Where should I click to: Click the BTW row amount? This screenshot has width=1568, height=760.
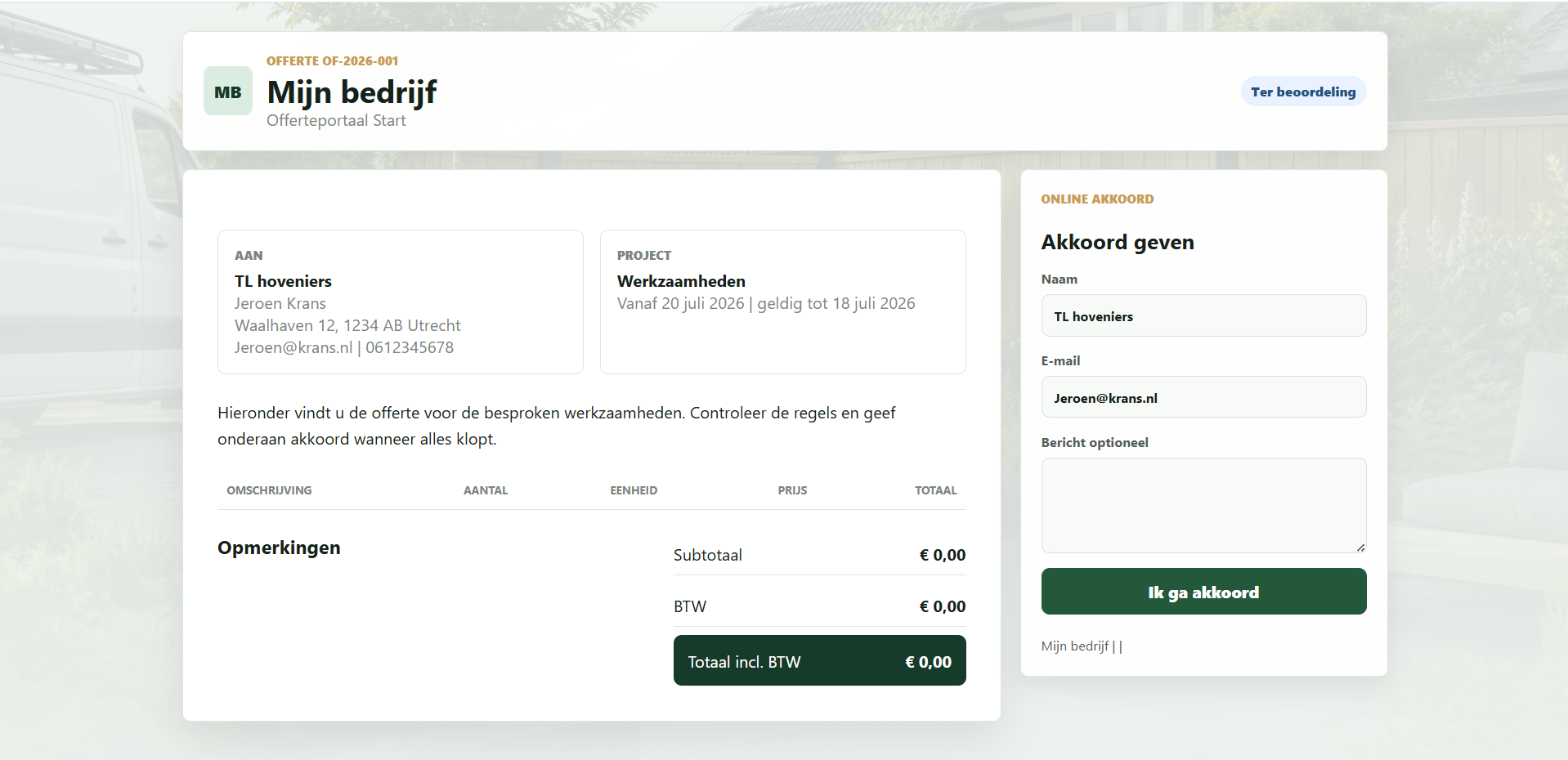click(x=943, y=606)
